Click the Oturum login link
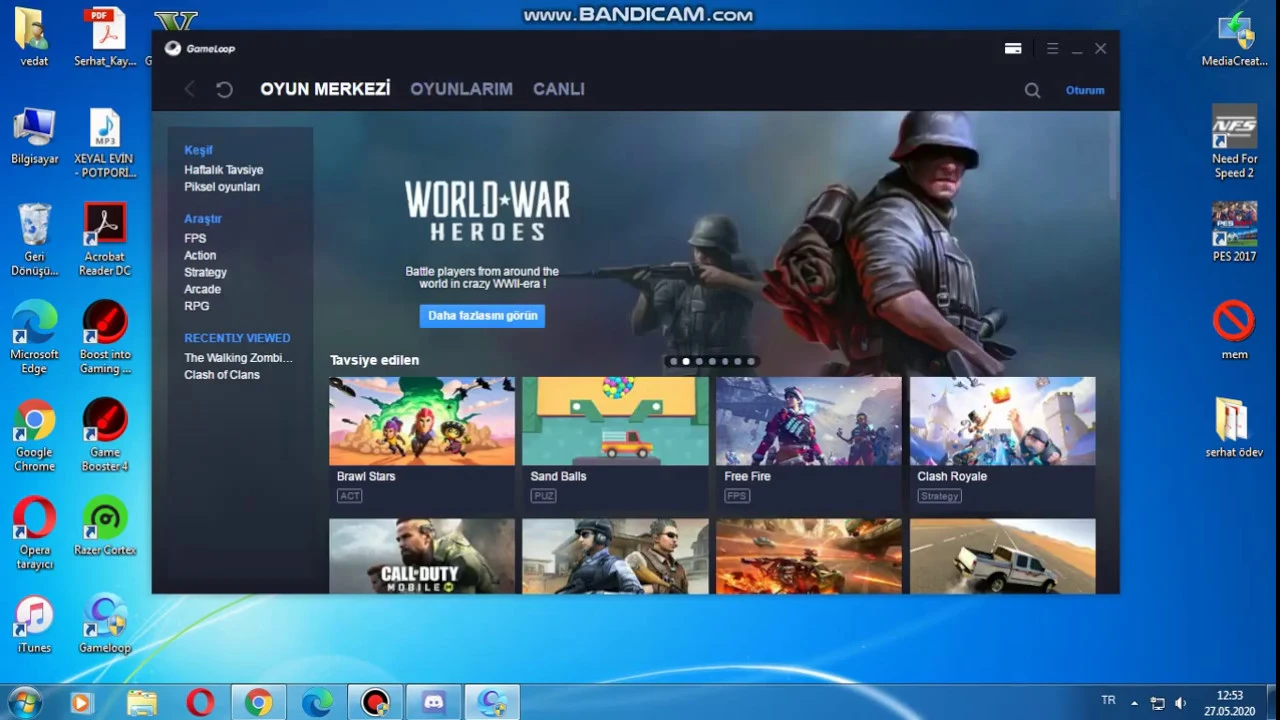Screen dimensions: 1280x720 click(1085, 91)
